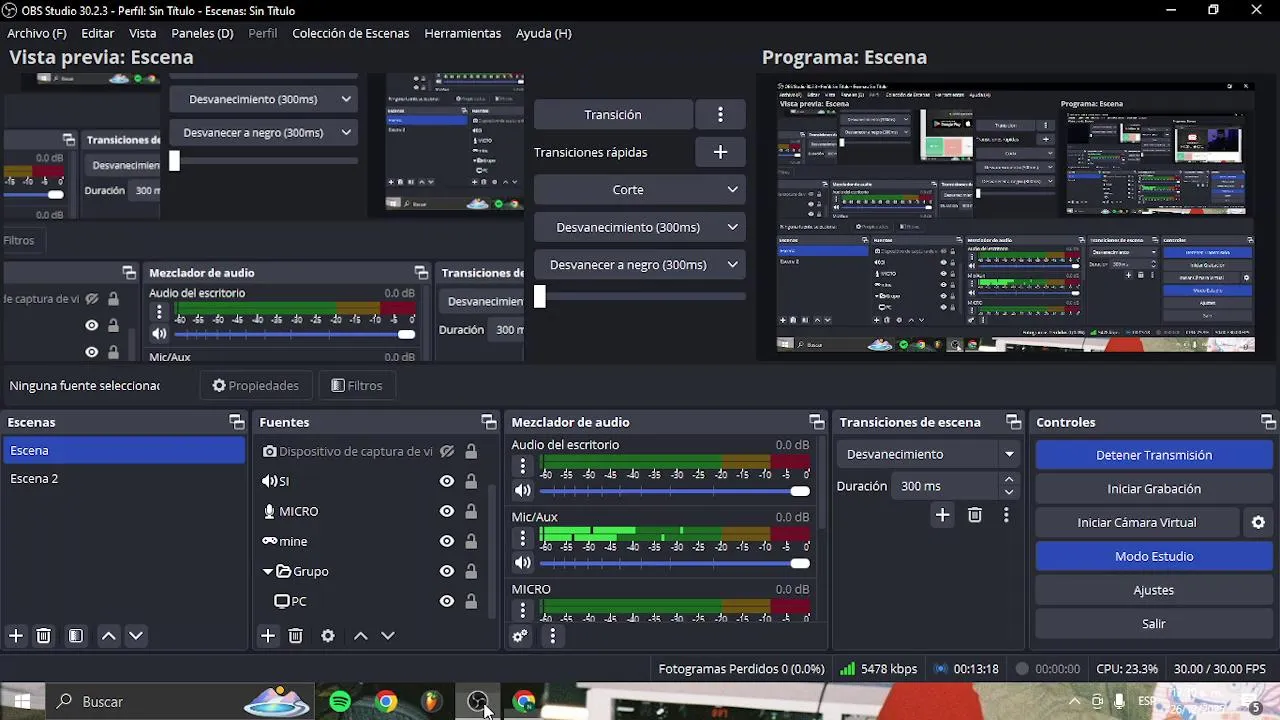Move selected source down with arrow

pyautogui.click(x=388, y=636)
